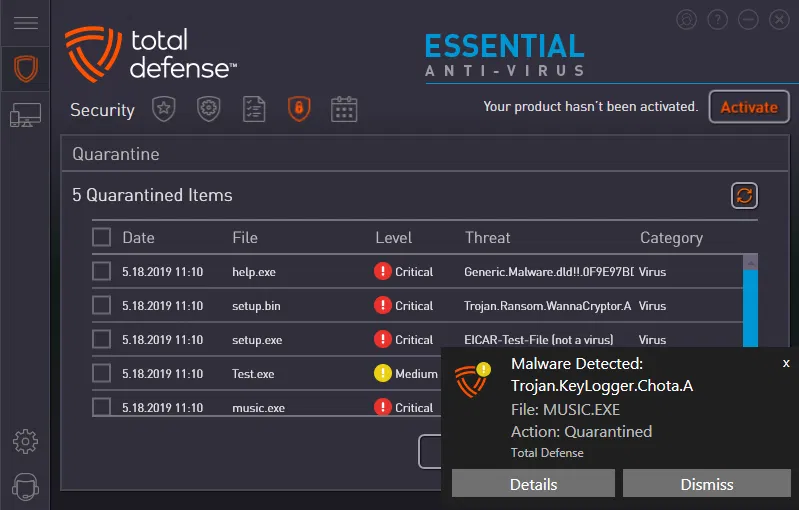Toggle the select-all checkbox in the table header
The width and height of the screenshot is (799, 510).
(101, 237)
